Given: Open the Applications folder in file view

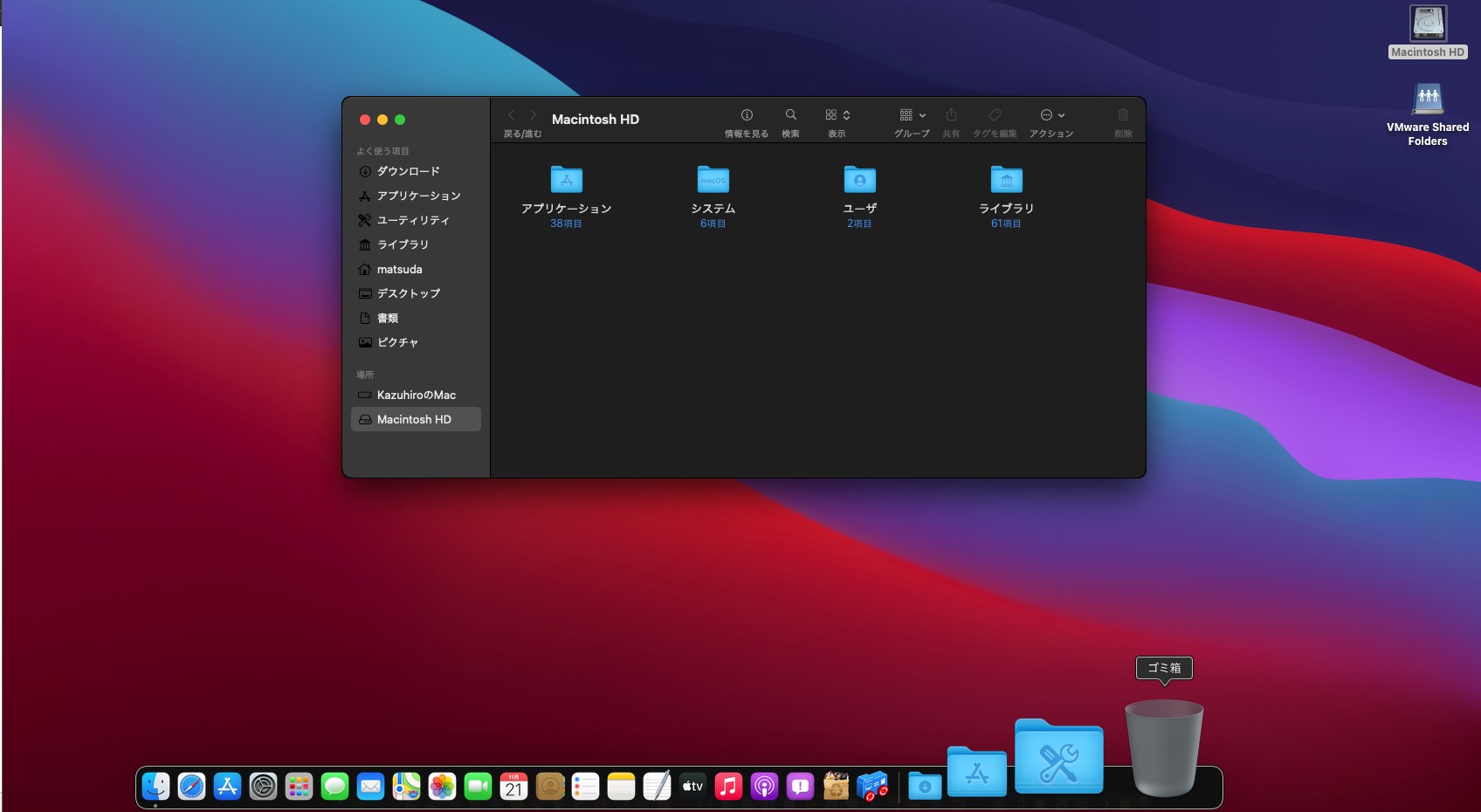Looking at the screenshot, I should point(566,180).
